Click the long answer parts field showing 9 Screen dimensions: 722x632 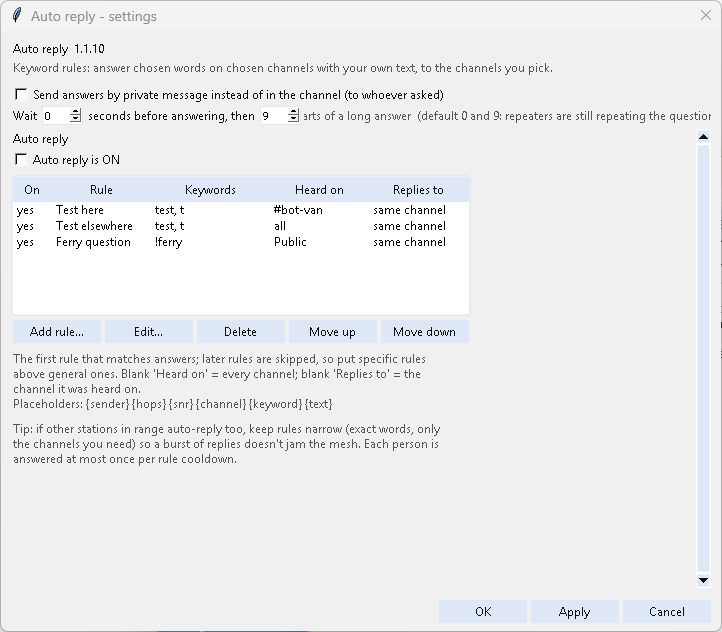pyautogui.click(x=274, y=116)
